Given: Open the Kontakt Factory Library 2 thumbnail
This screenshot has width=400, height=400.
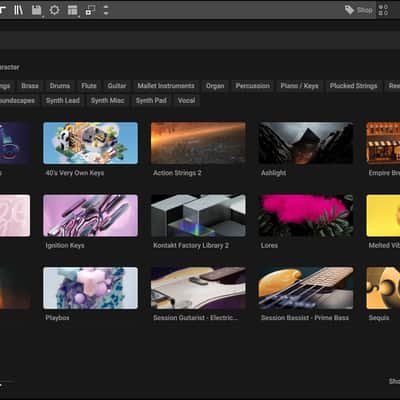Looking at the screenshot, I should [198, 216].
